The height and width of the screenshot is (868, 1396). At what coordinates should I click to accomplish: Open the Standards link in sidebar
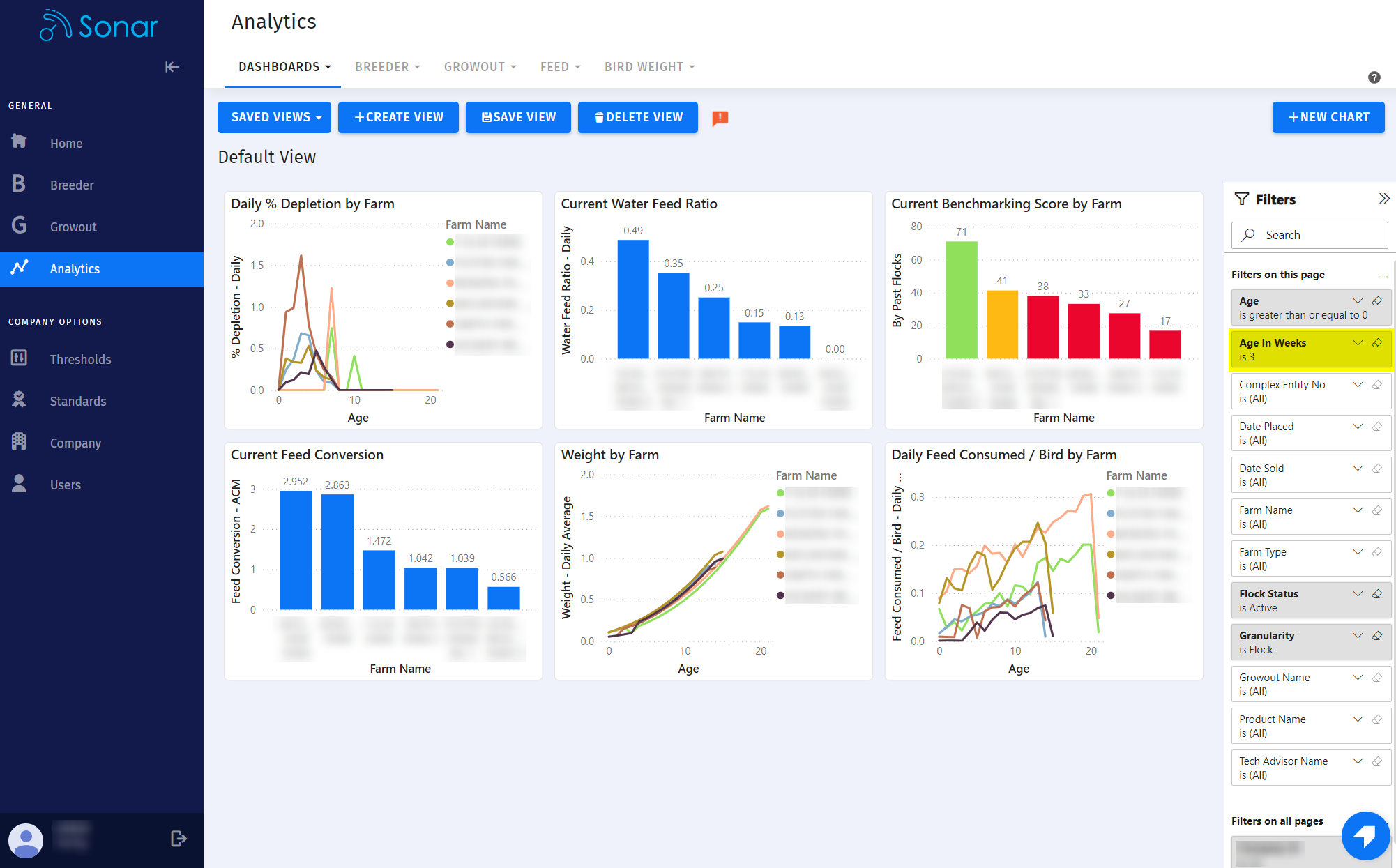pos(78,402)
